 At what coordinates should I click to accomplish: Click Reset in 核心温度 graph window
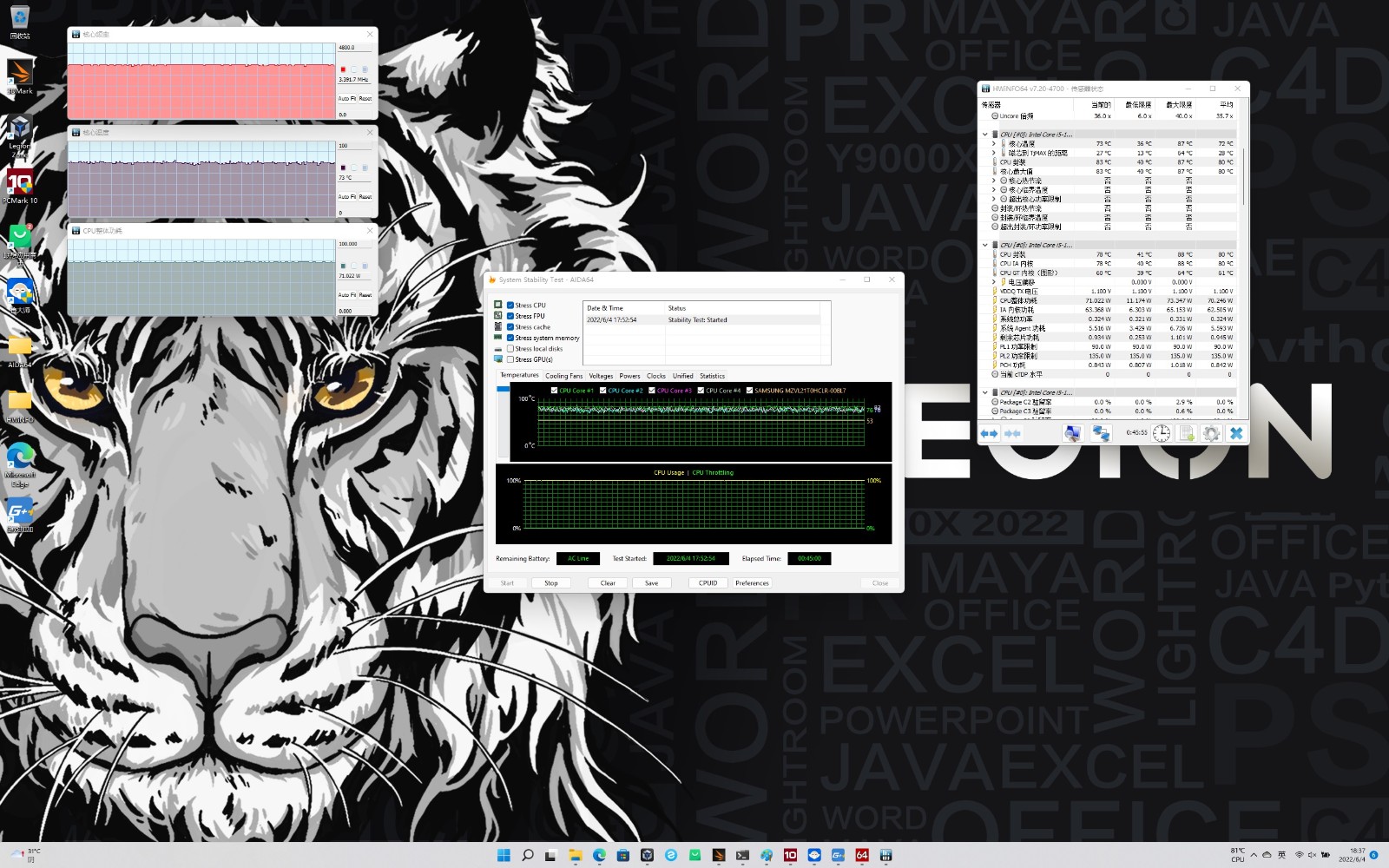click(x=365, y=197)
